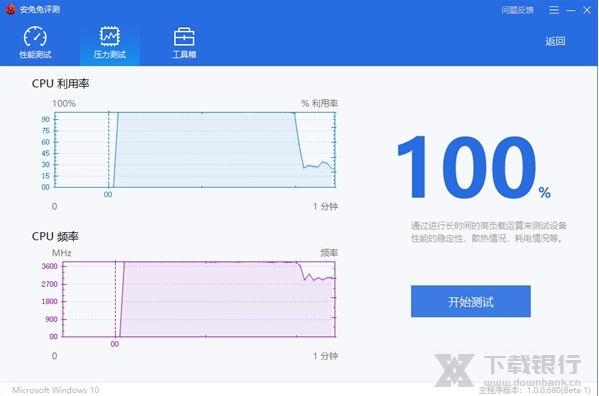Viewport: 599px width, 396px height.
Task: Click the 100% label above usage graph
Action: point(64,103)
